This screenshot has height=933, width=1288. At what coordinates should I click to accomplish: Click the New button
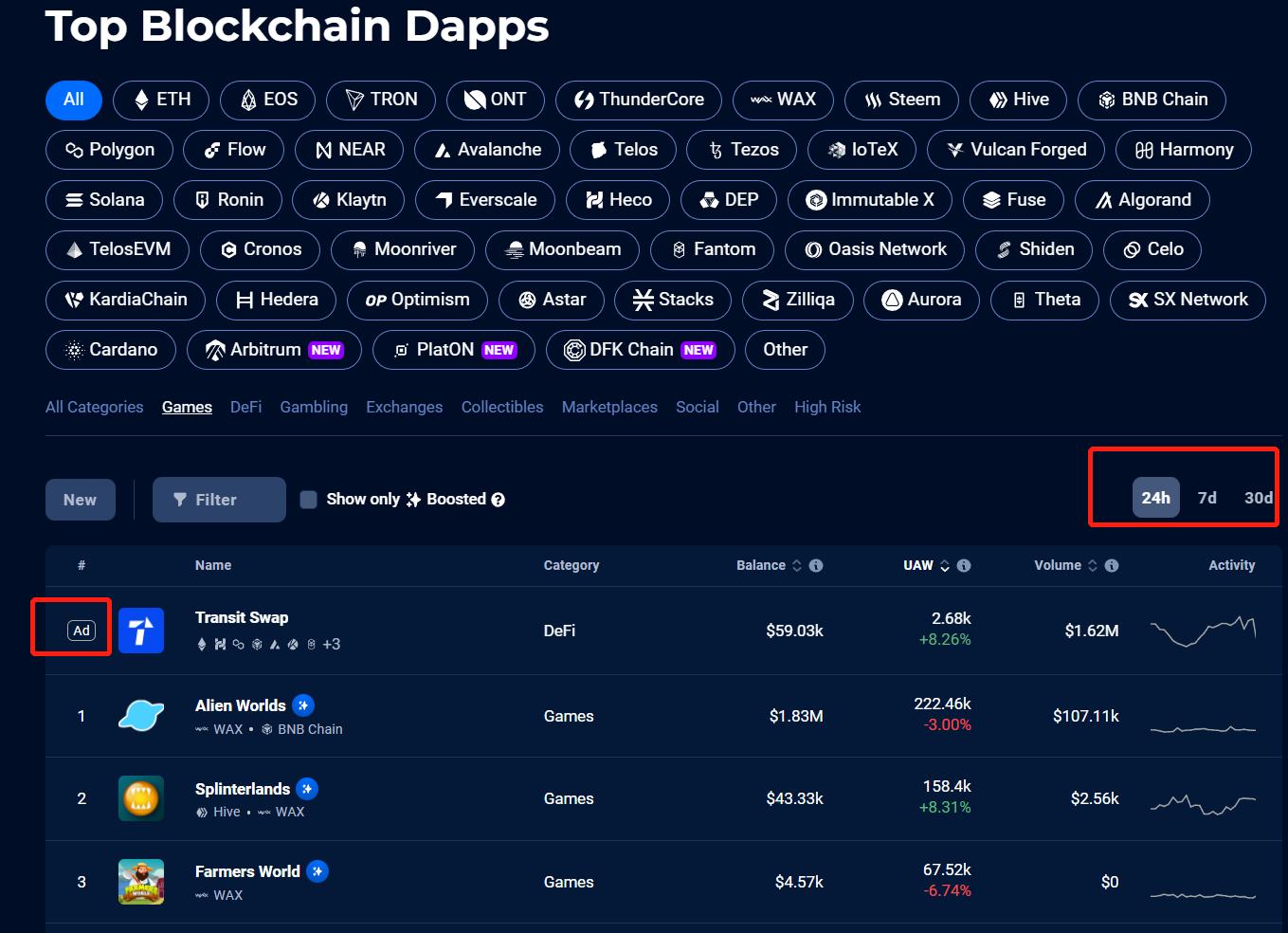[x=81, y=500]
